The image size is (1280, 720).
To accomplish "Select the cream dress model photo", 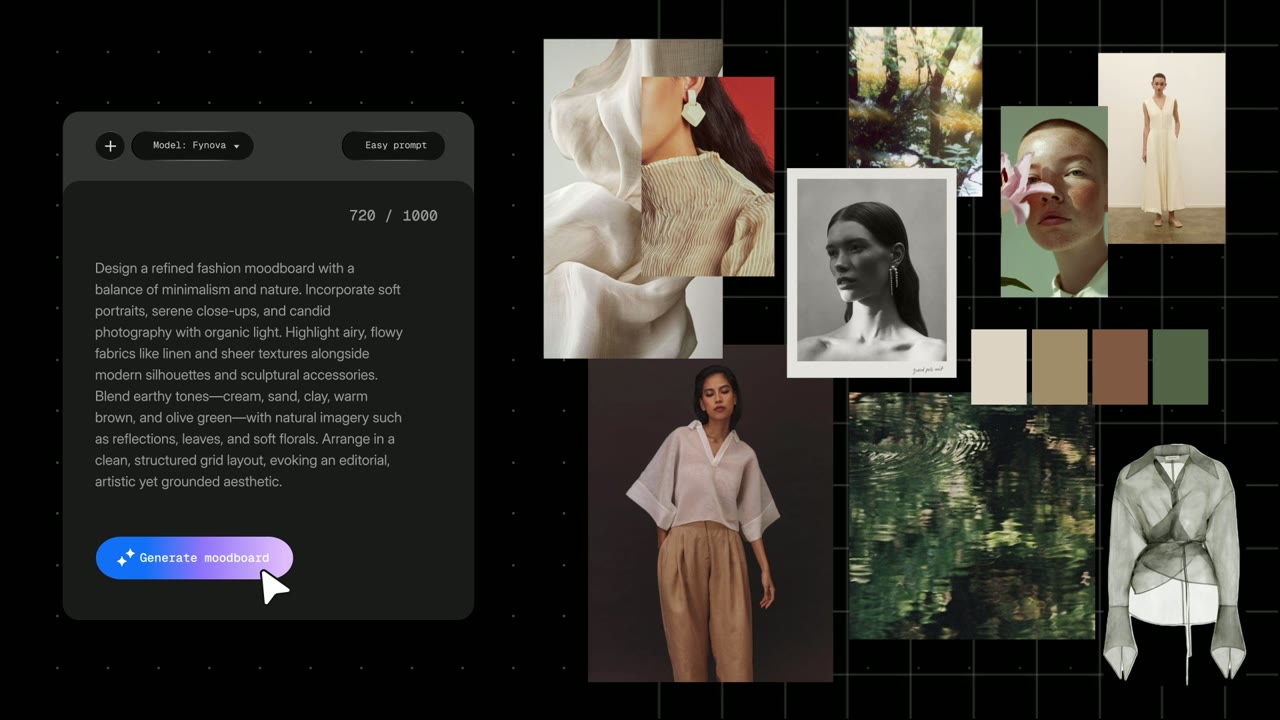I will (1161, 148).
